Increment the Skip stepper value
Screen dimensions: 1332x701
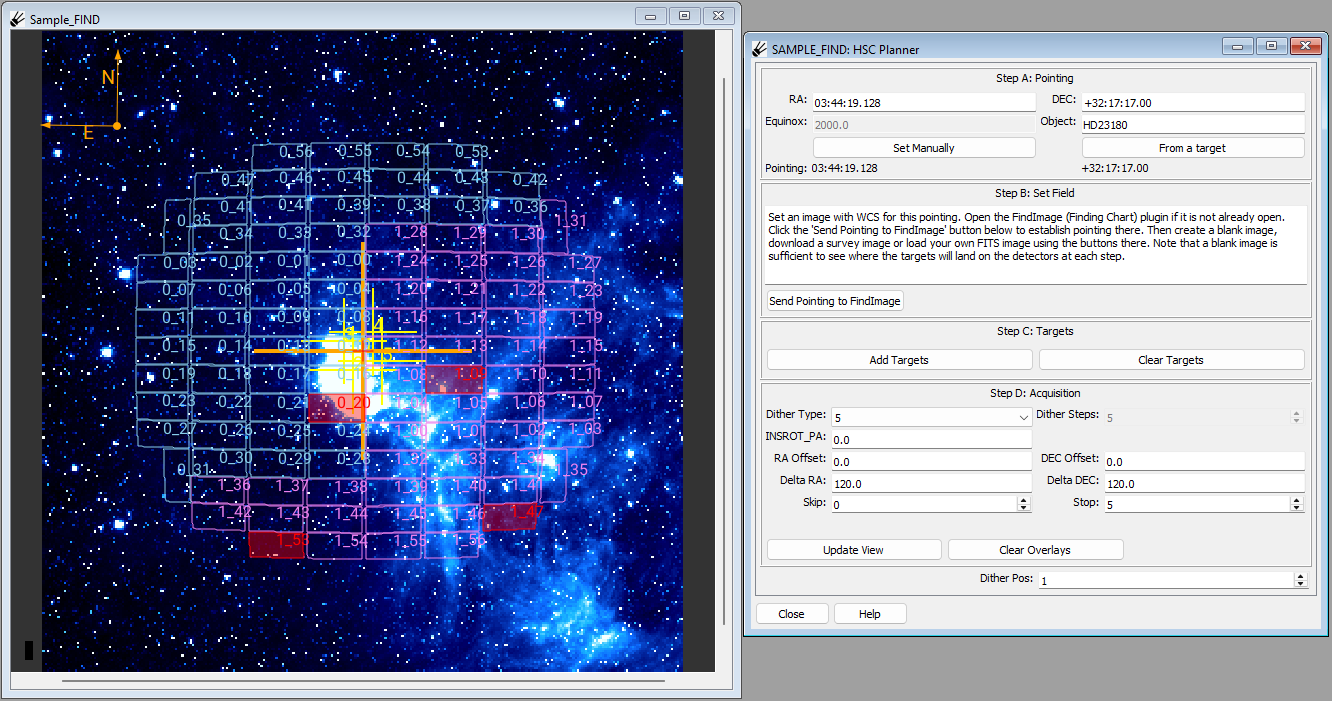[1023, 500]
